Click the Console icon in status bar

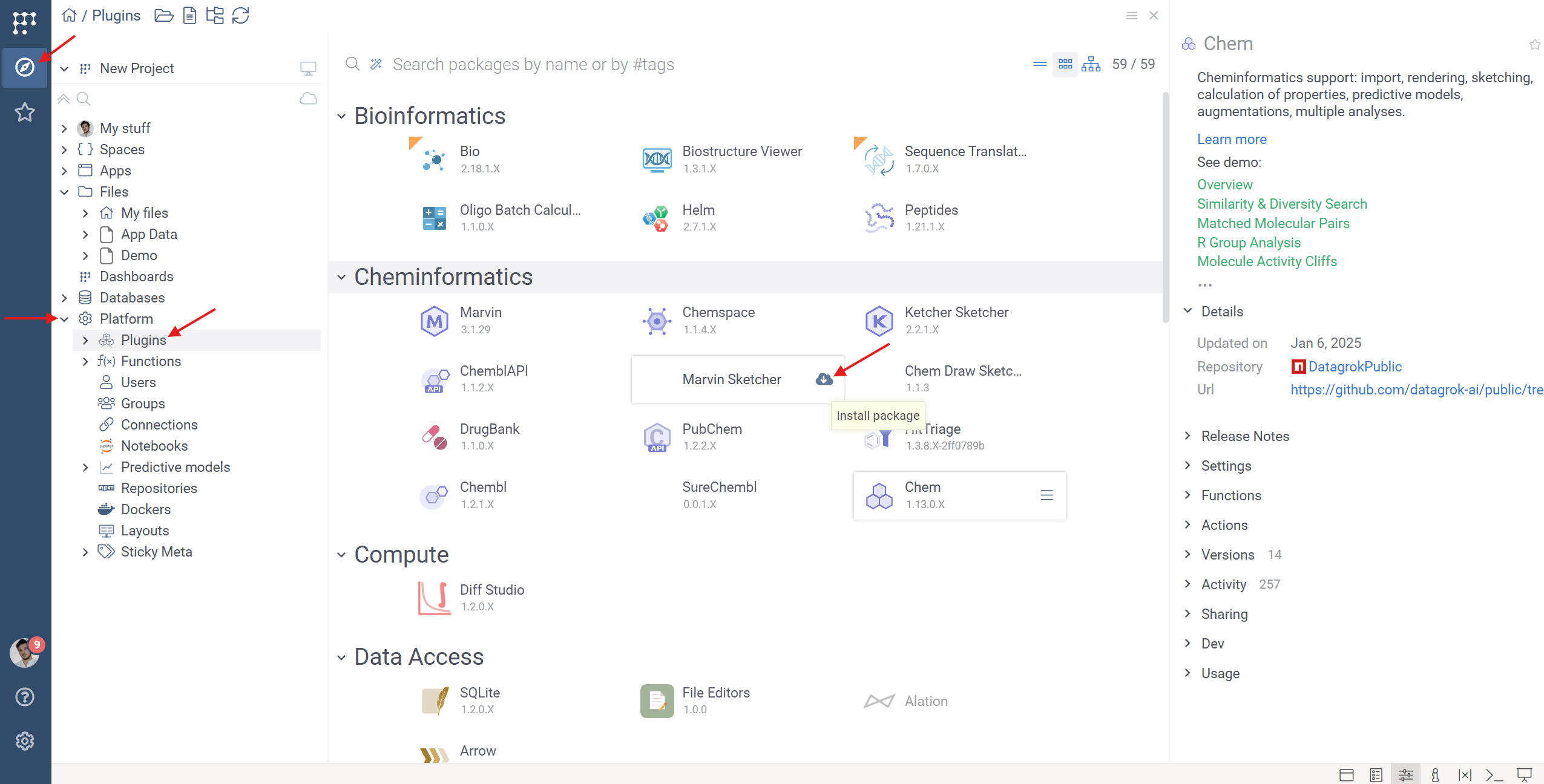1494,774
